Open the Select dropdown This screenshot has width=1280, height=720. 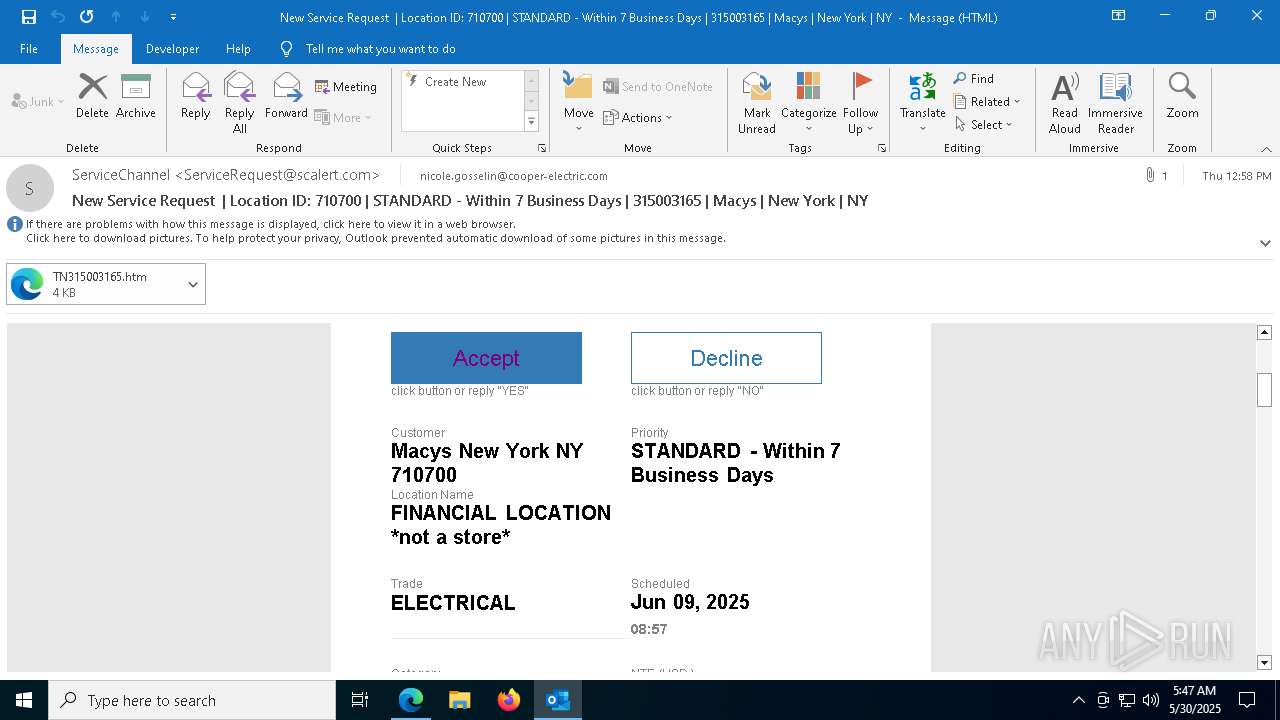(984, 124)
